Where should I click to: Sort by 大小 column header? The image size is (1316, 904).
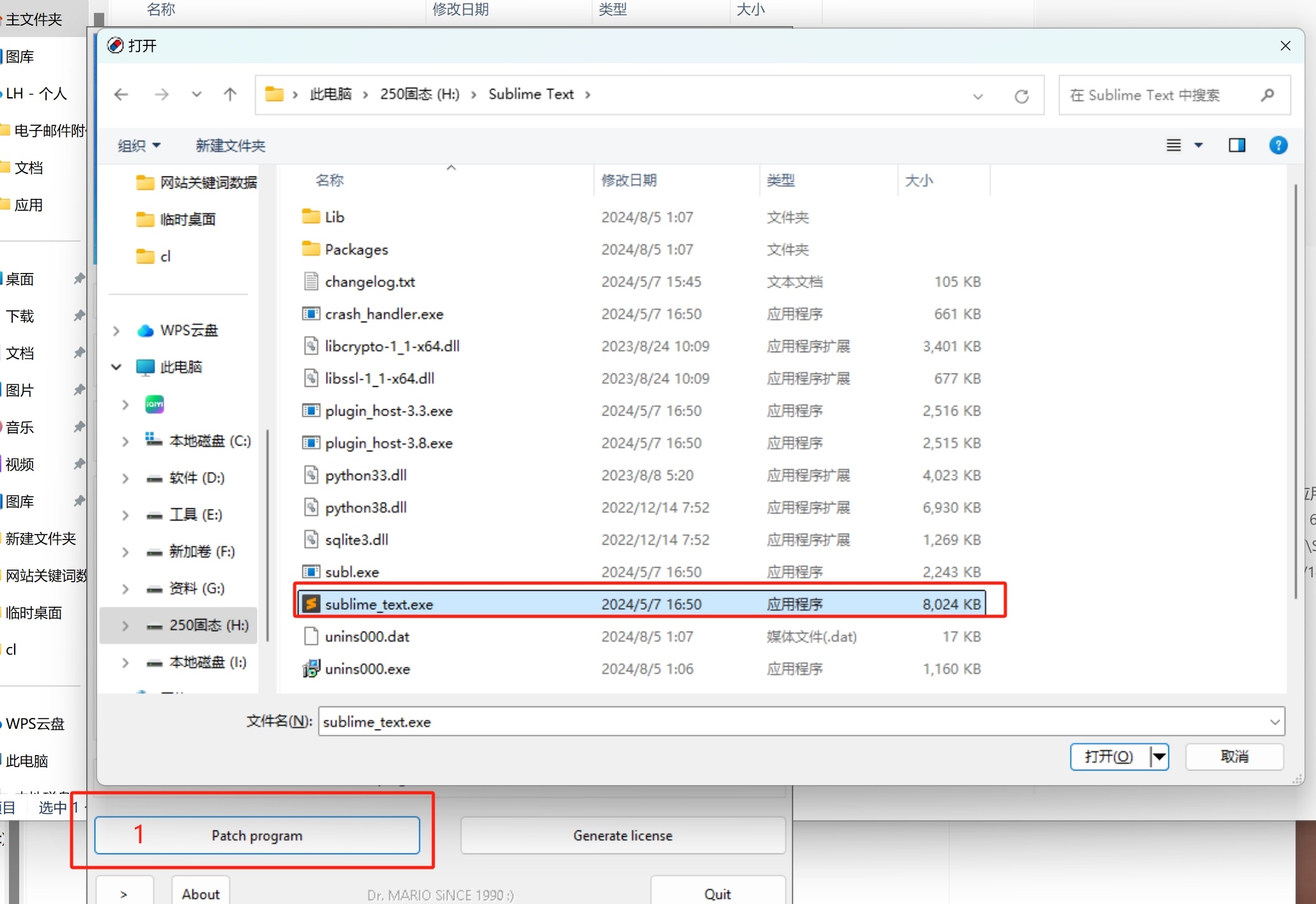(919, 180)
